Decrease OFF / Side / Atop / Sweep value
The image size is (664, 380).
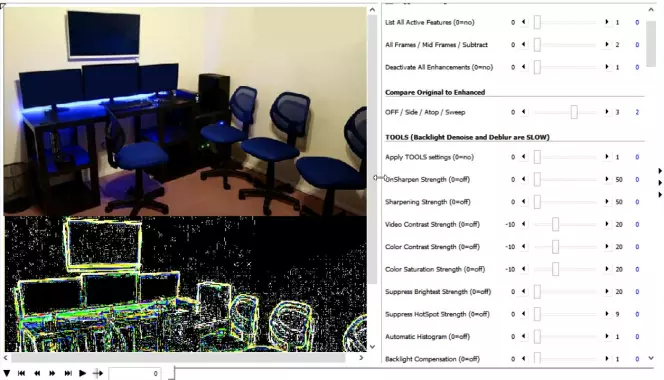coord(524,112)
